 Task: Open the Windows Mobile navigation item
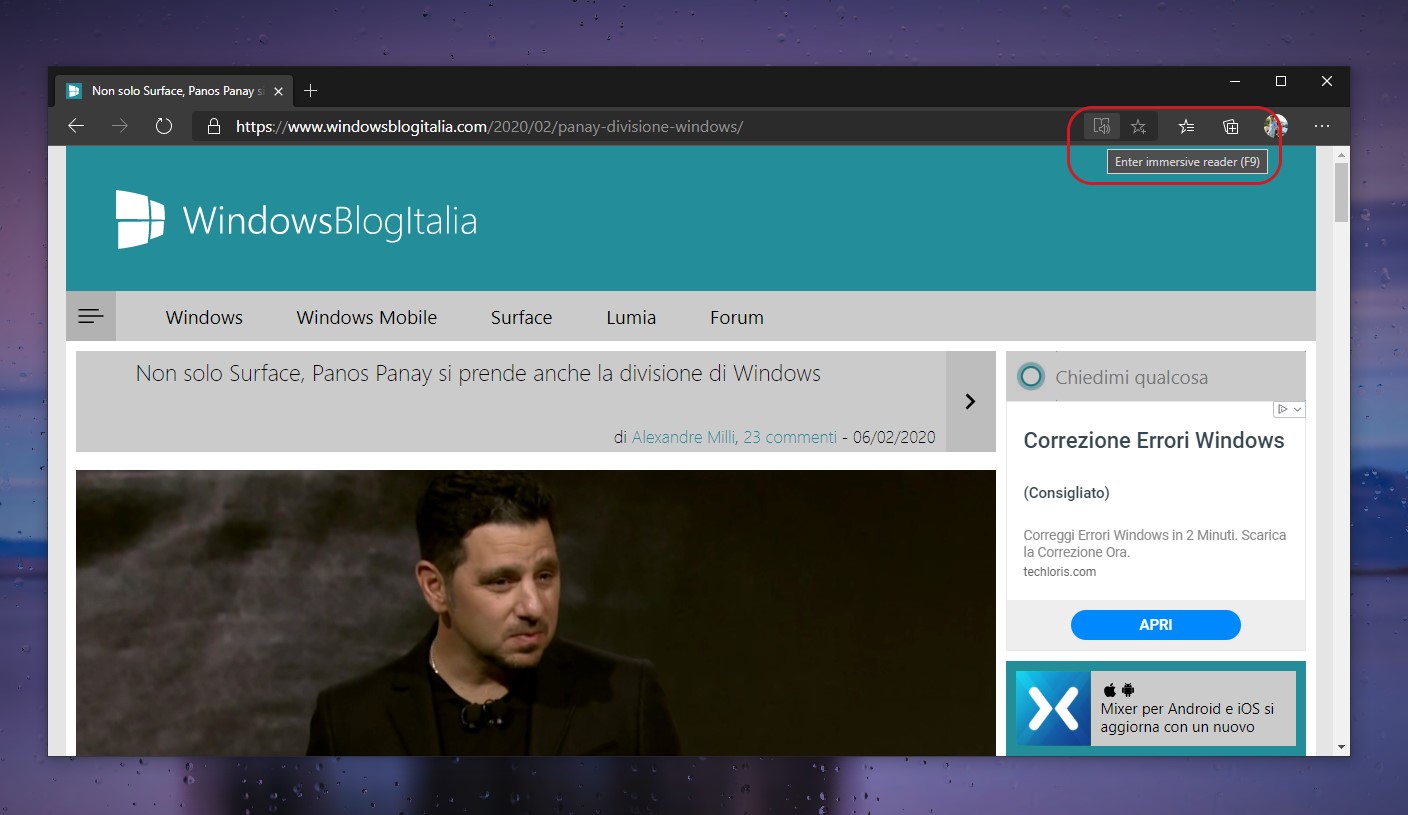(366, 317)
